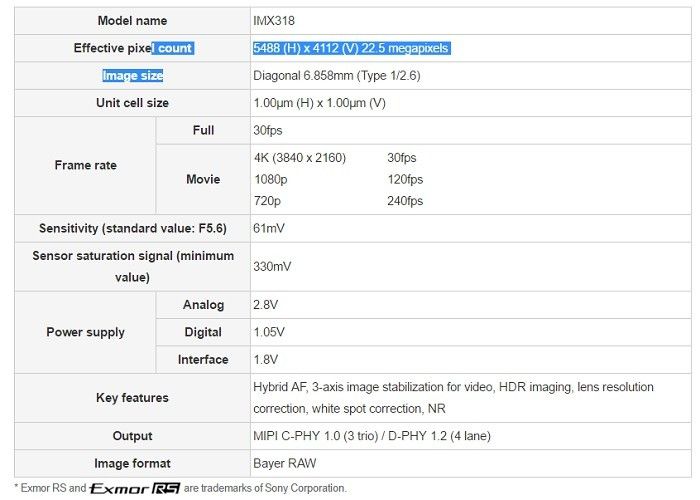This screenshot has width=700, height=500.
Task: Click the 'Bayer RAW' format value
Action: [x=284, y=463]
